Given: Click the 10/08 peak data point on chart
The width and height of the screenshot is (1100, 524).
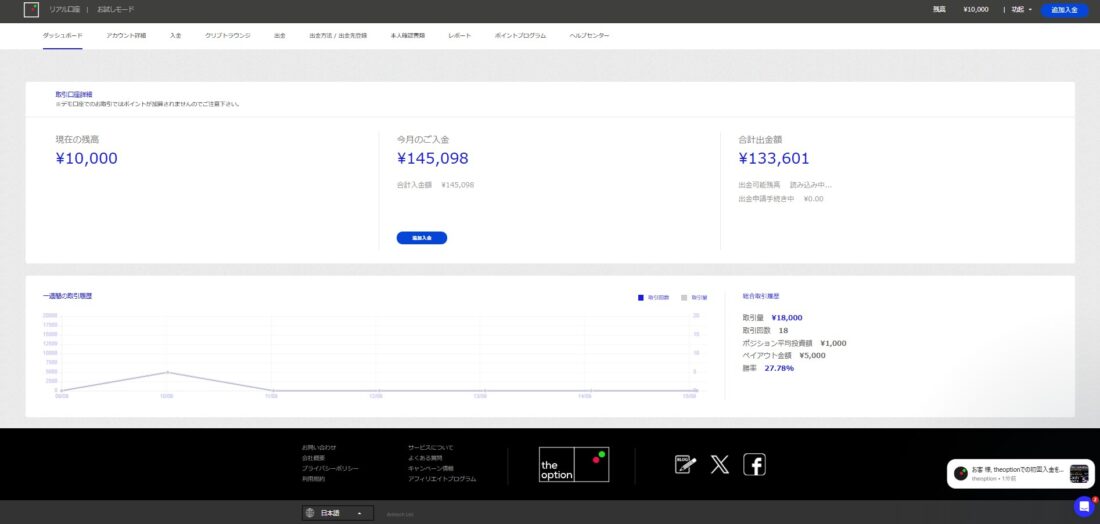Looking at the screenshot, I should click(x=166, y=372).
